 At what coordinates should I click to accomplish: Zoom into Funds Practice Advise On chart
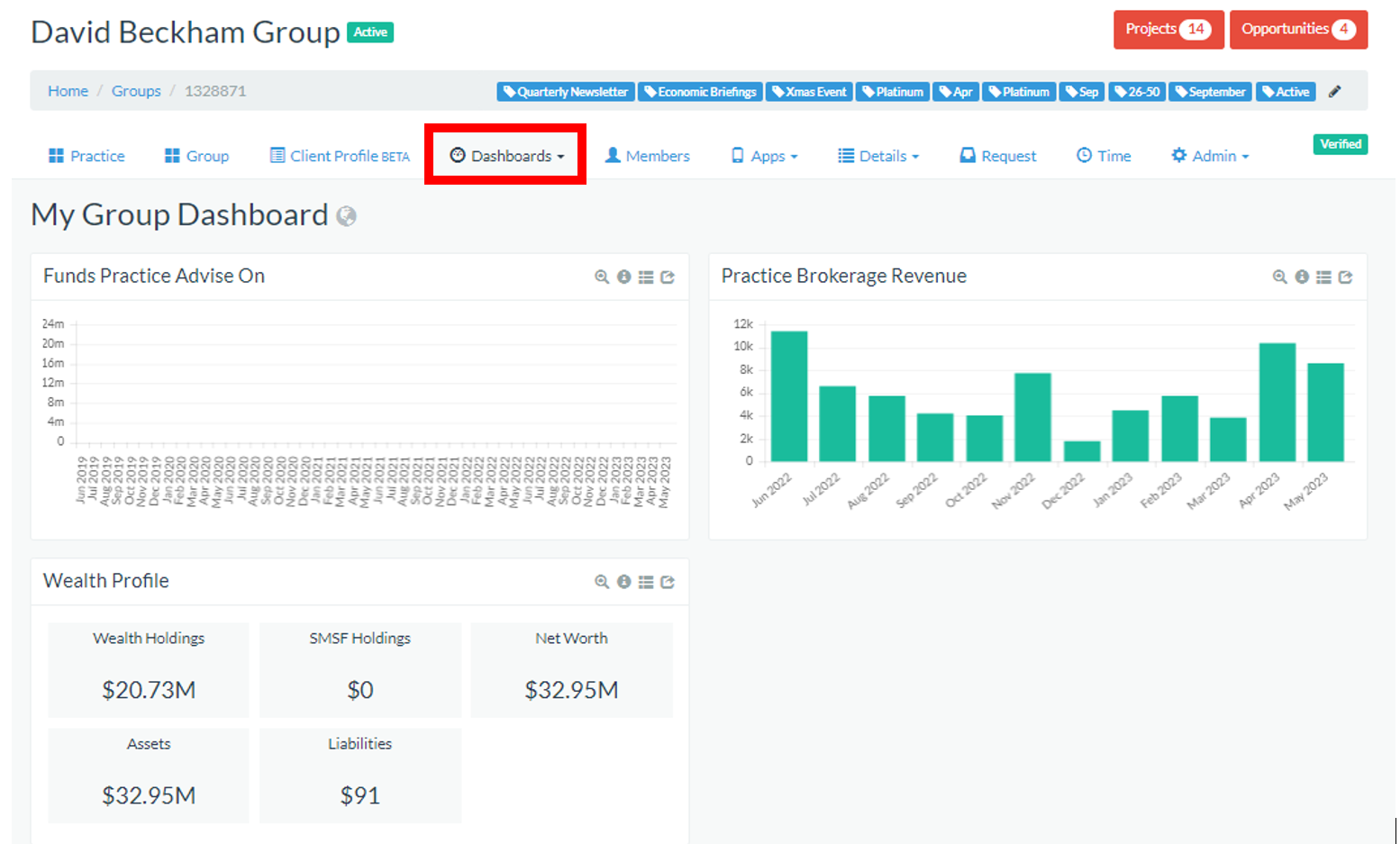pos(602,277)
